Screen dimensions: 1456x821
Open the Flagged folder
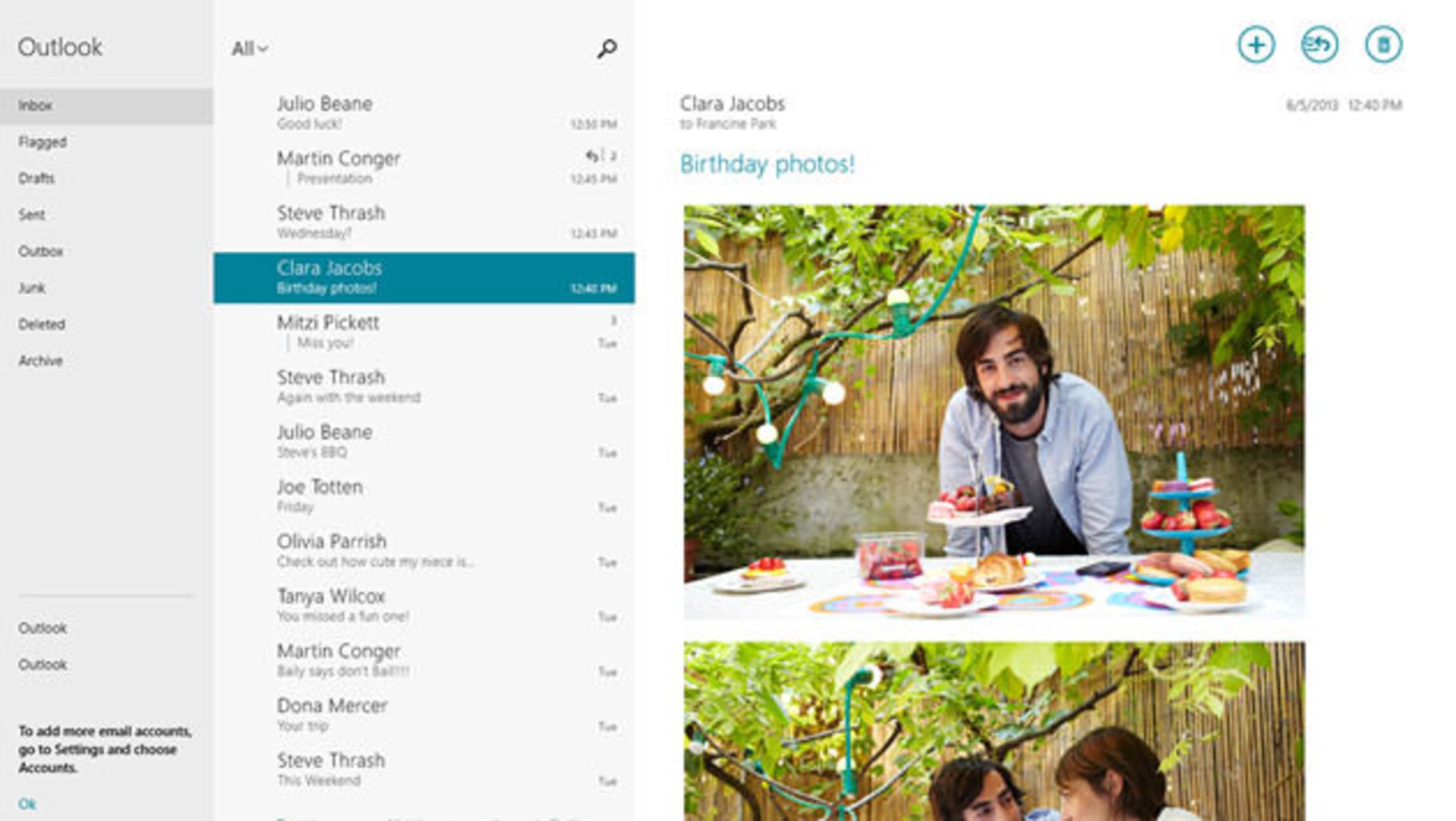click(x=42, y=142)
